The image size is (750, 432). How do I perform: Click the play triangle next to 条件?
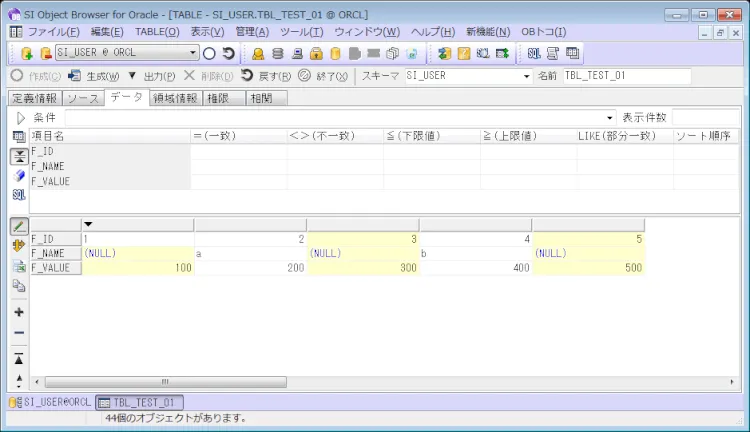click(x=21, y=118)
